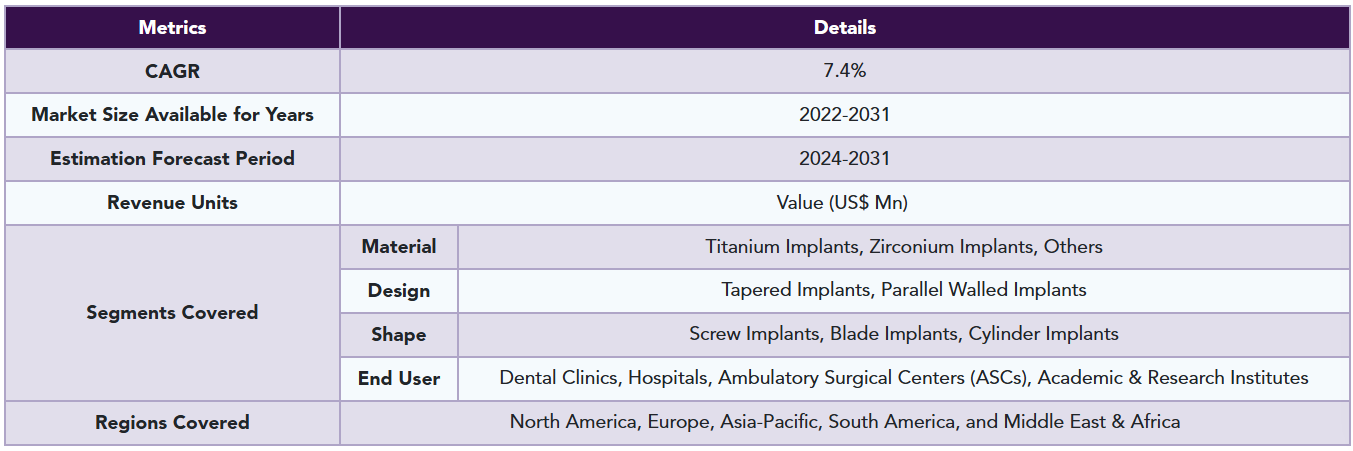The height and width of the screenshot is (451, 1353).
Task: Click the Material segment label
Action: 399,247
